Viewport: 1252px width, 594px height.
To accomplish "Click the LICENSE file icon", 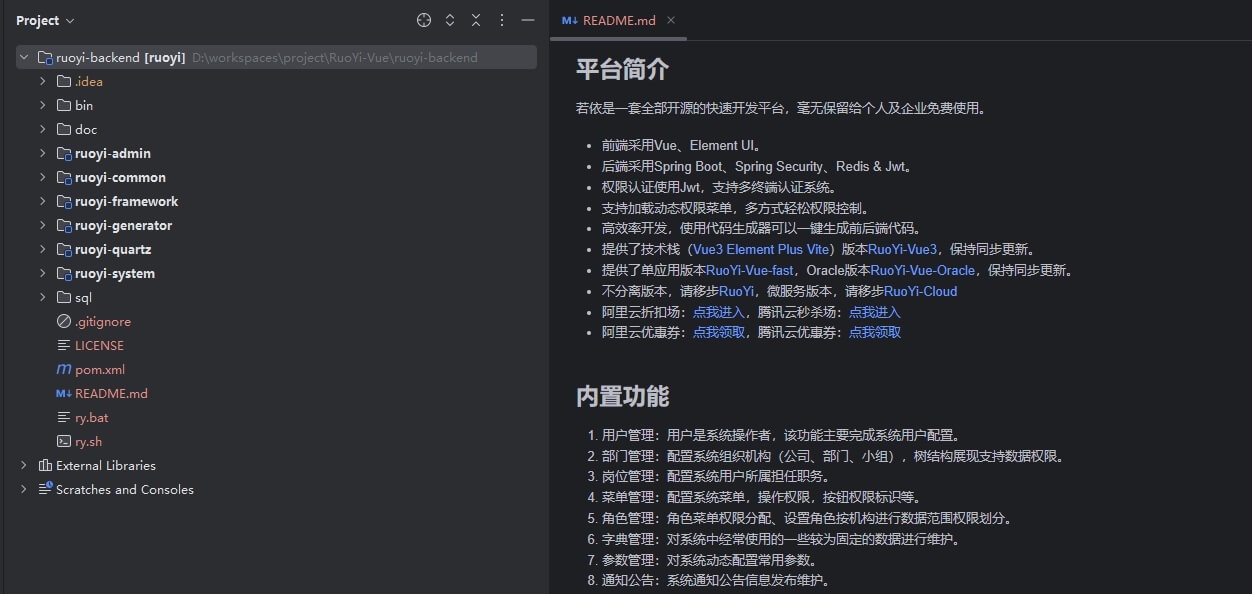I will pos(64,346).
